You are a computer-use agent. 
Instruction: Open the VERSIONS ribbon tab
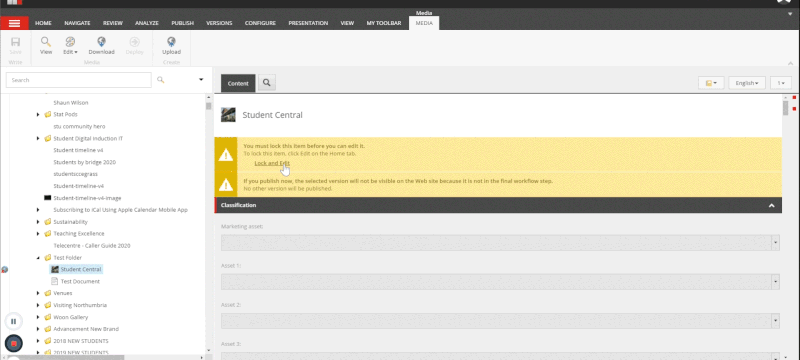pos(219,23)
